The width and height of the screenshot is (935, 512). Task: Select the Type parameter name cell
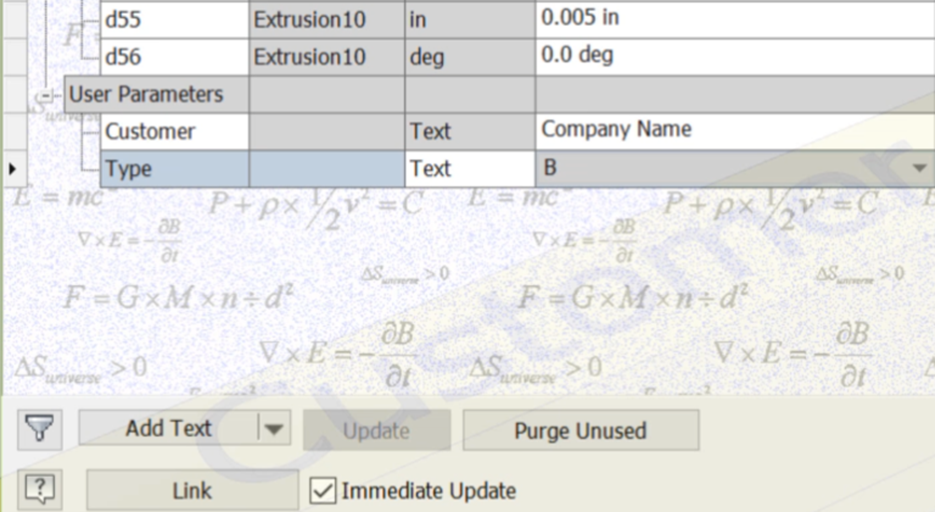pos(175,169)
